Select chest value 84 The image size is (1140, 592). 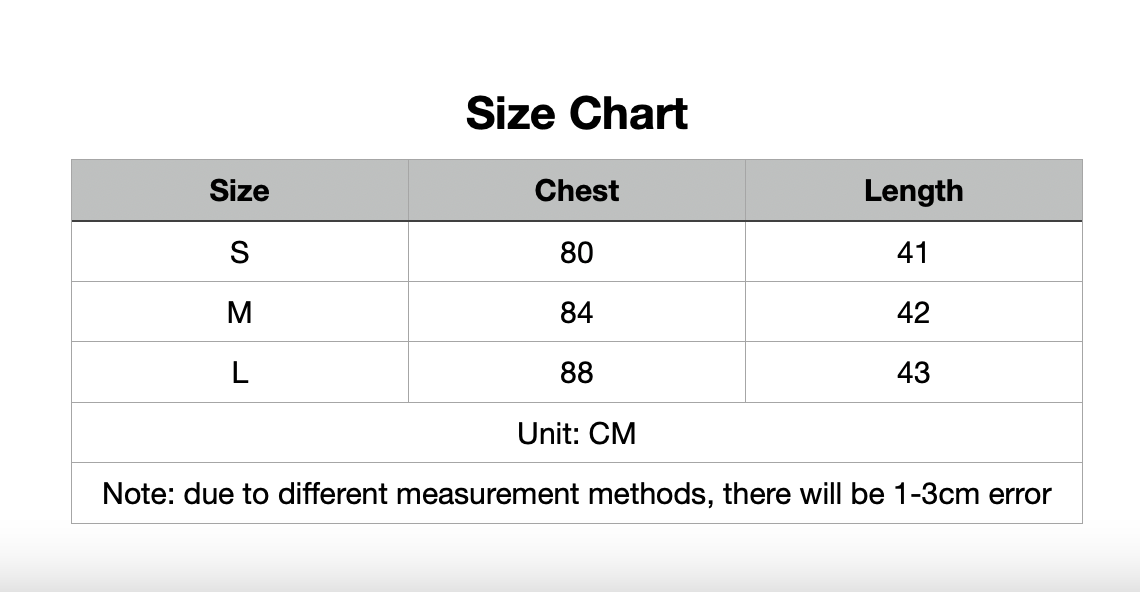tap(577, 313)
